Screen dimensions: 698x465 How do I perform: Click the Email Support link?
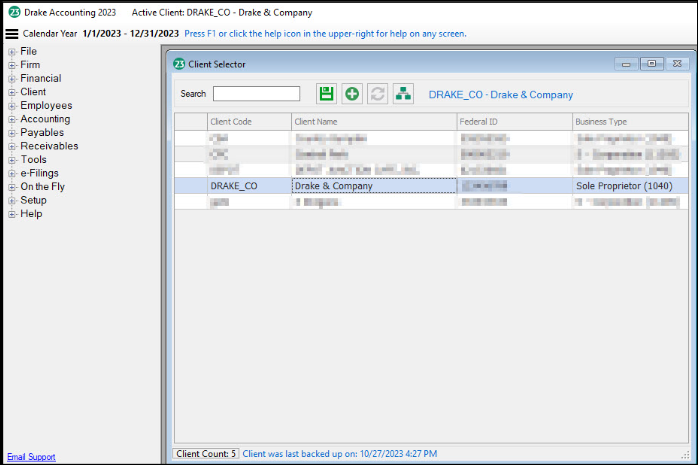click(x=31, y=457)
